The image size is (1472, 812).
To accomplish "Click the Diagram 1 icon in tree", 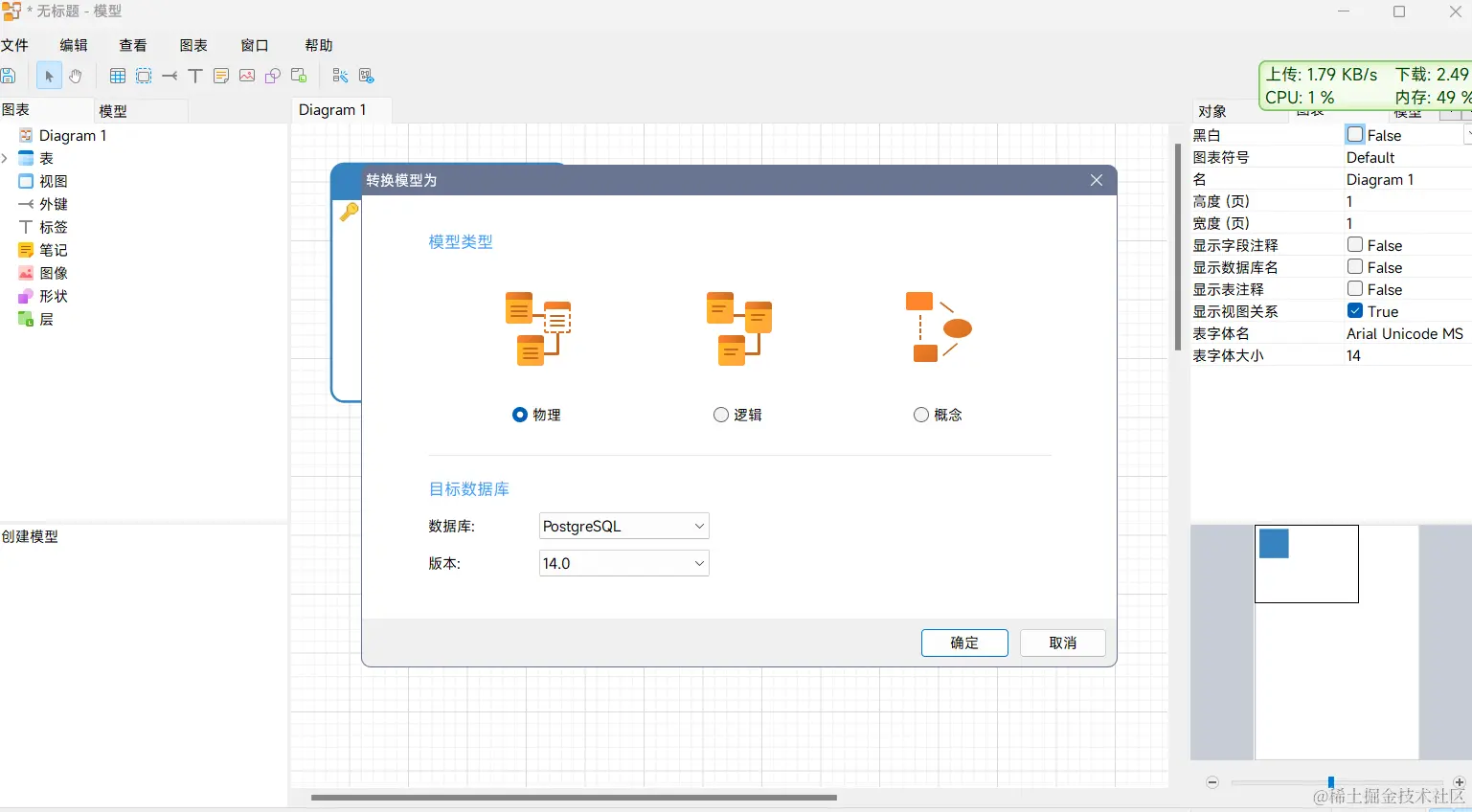I will (26, 136).
